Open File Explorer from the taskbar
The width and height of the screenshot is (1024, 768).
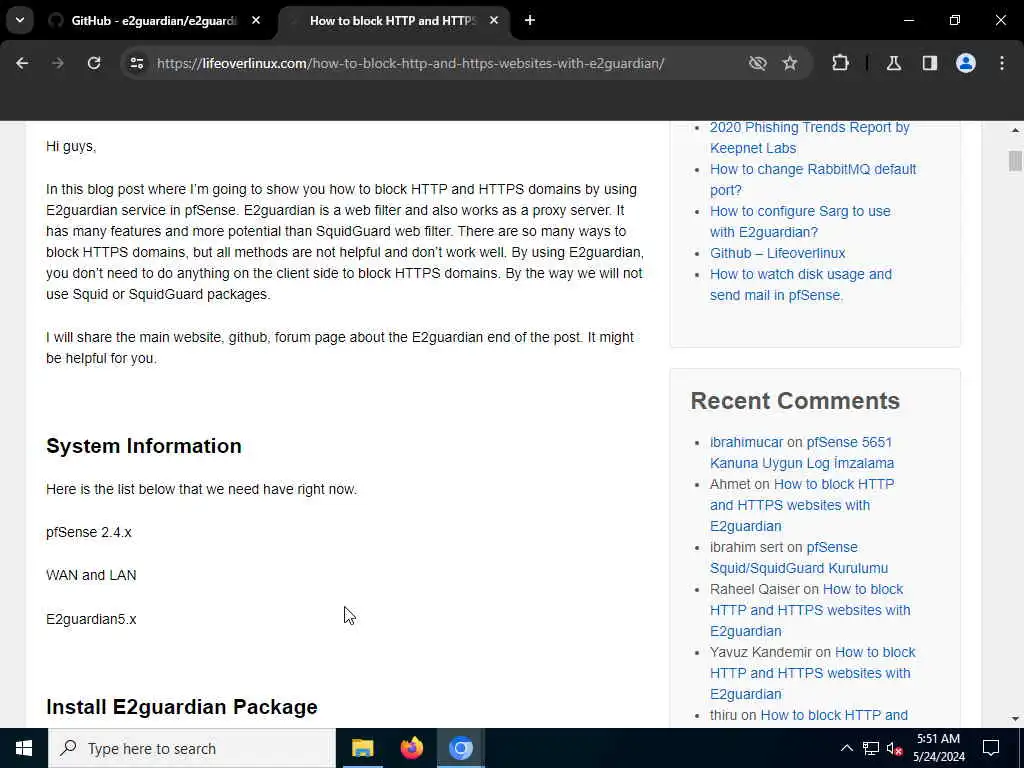[x=362, y=748]
